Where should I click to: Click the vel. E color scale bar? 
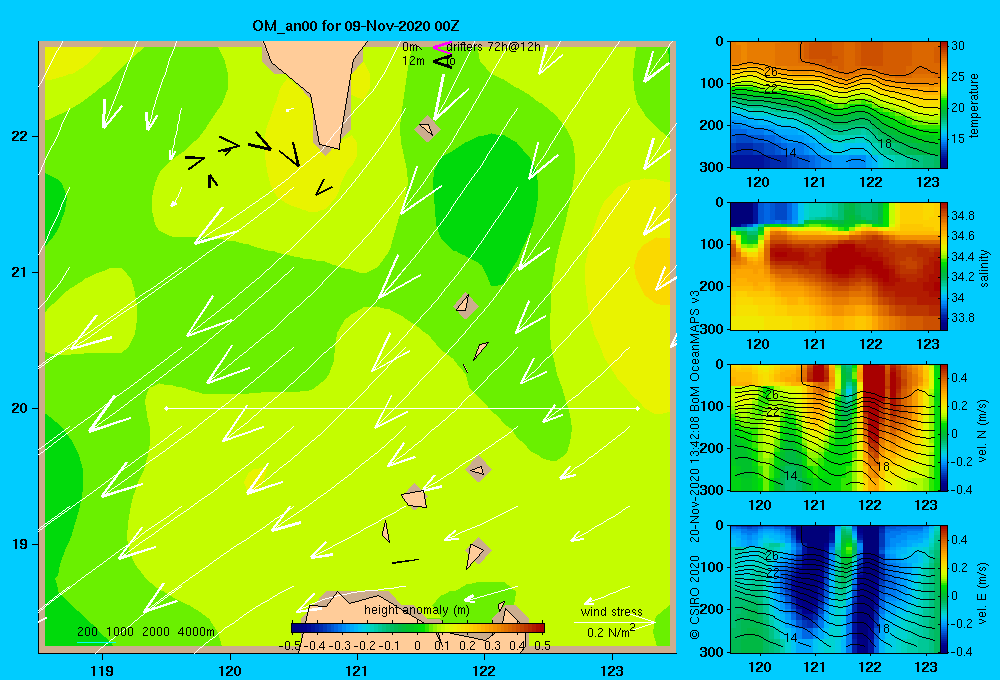[x=943, y=589]
